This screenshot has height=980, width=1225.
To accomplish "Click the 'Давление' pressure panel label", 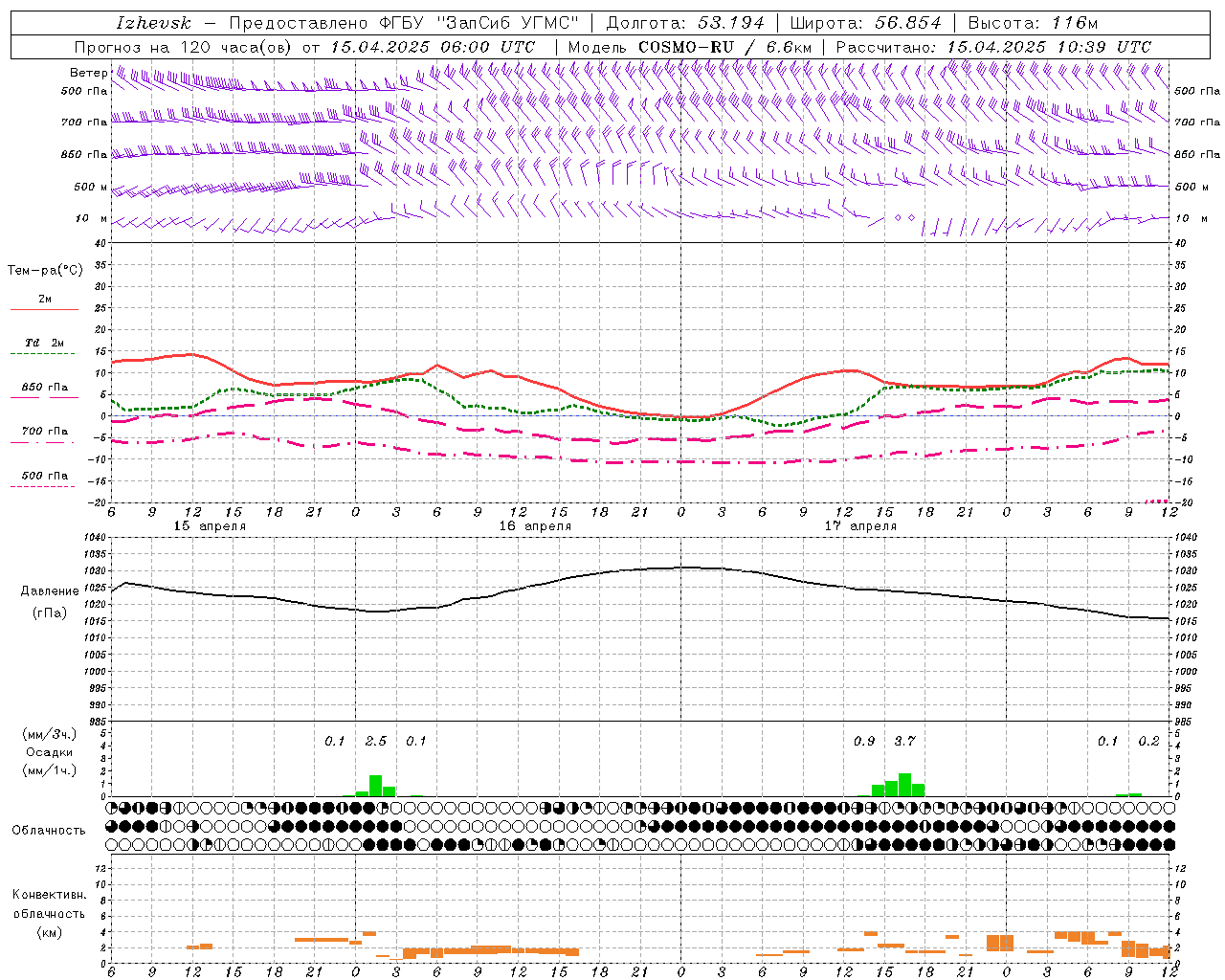I will pyautogui.click(x=49, y=591).
